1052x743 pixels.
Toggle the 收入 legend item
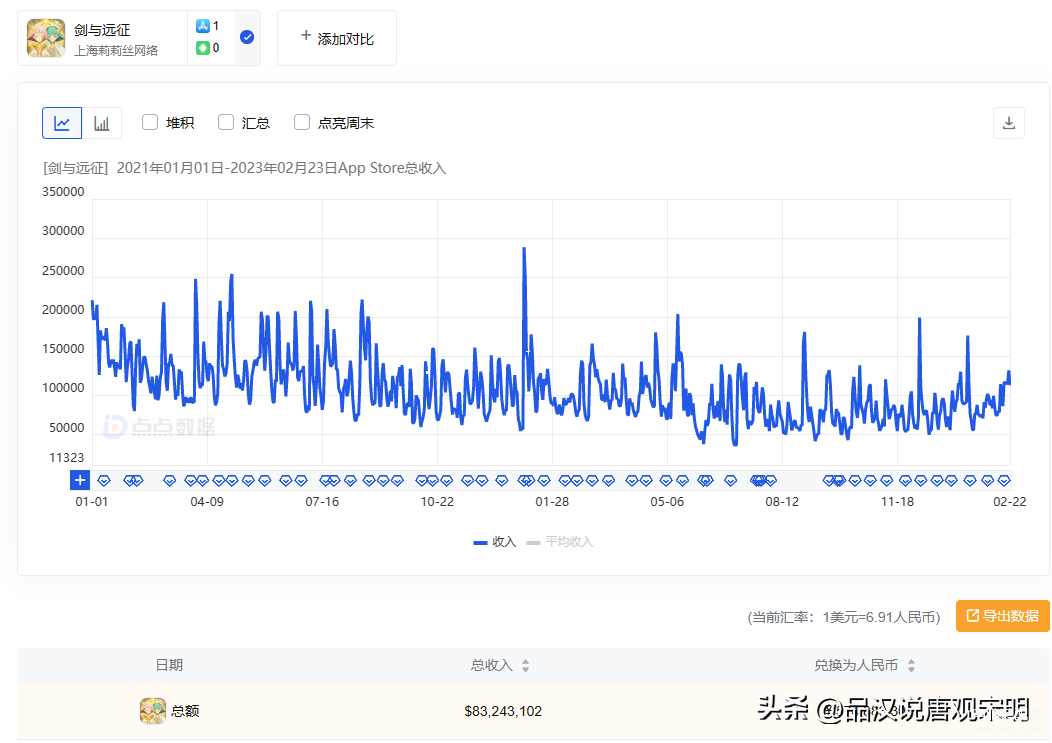tap(495, 542)
